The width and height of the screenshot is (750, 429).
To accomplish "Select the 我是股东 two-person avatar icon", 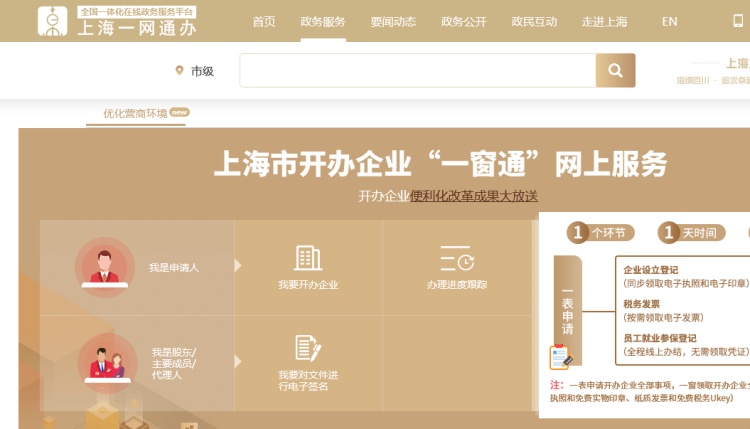I will click(108, 363).
